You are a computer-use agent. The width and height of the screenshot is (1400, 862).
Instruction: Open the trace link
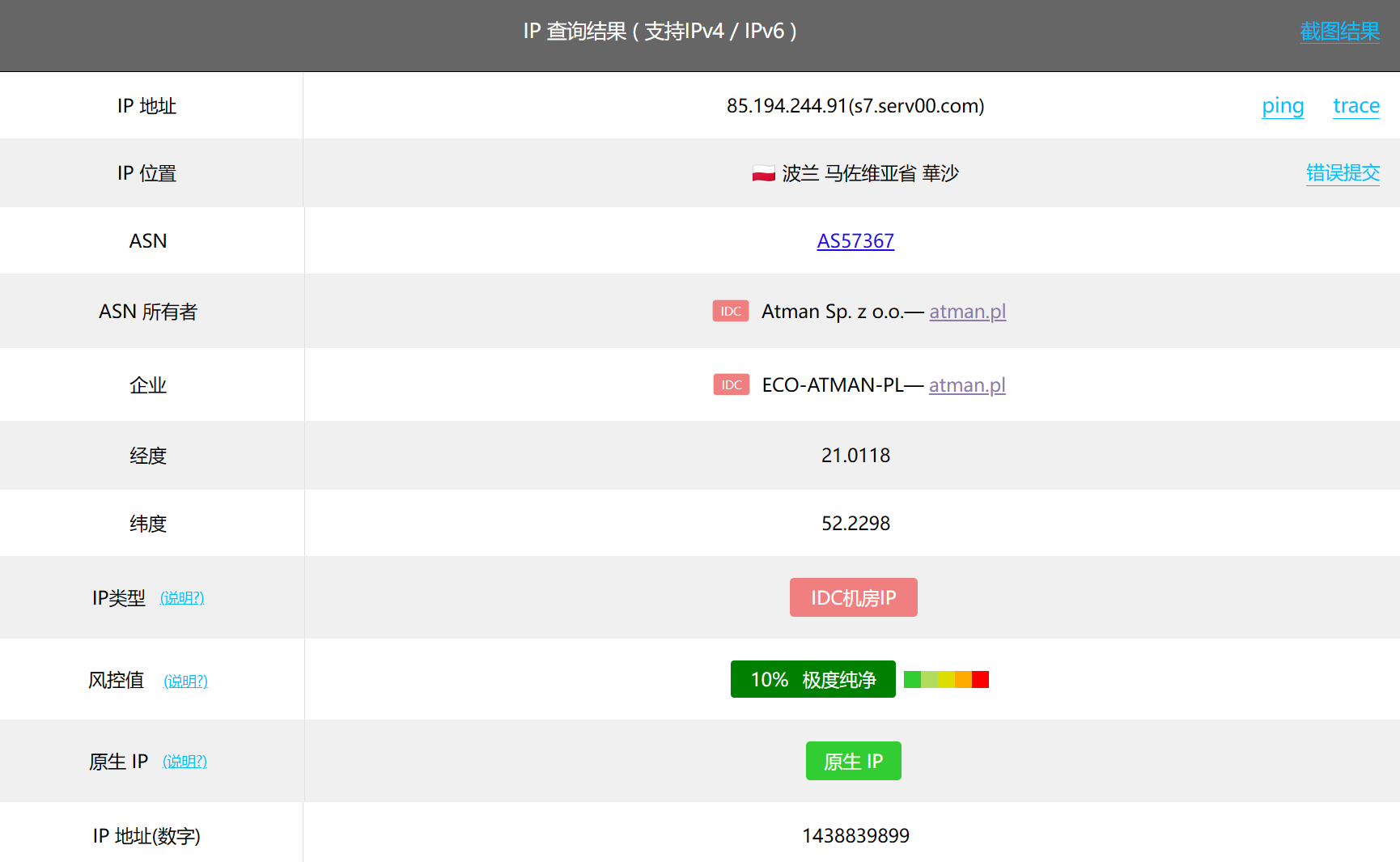click(x=1356, y=106)
